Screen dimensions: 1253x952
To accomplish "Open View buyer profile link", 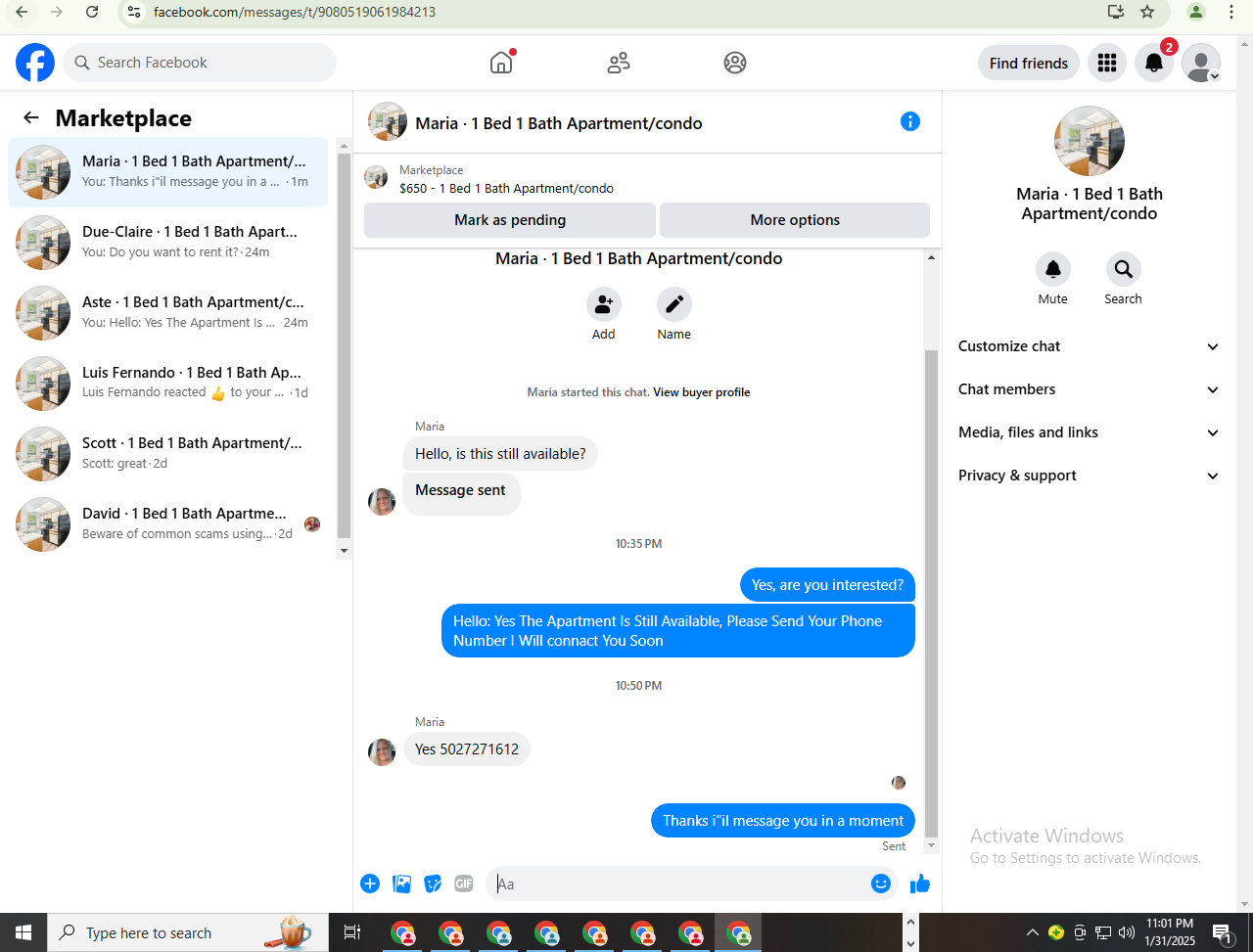I will (x=702, y=392).
